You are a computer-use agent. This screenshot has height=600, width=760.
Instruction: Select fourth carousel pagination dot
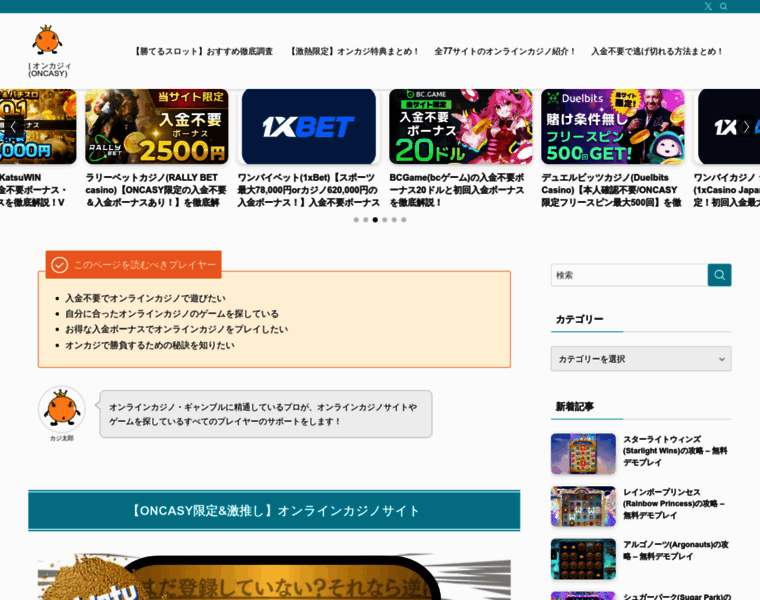tap(385, 220)
